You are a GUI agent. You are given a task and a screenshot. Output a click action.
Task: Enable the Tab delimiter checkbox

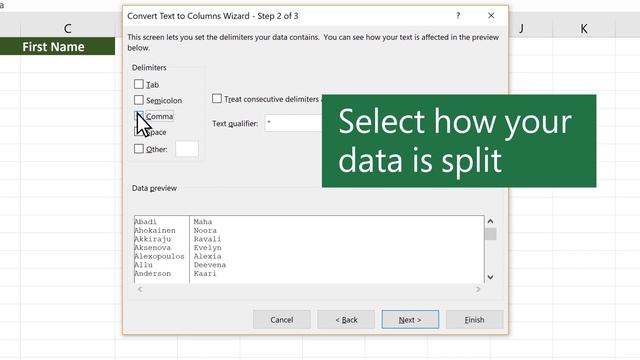139,84
